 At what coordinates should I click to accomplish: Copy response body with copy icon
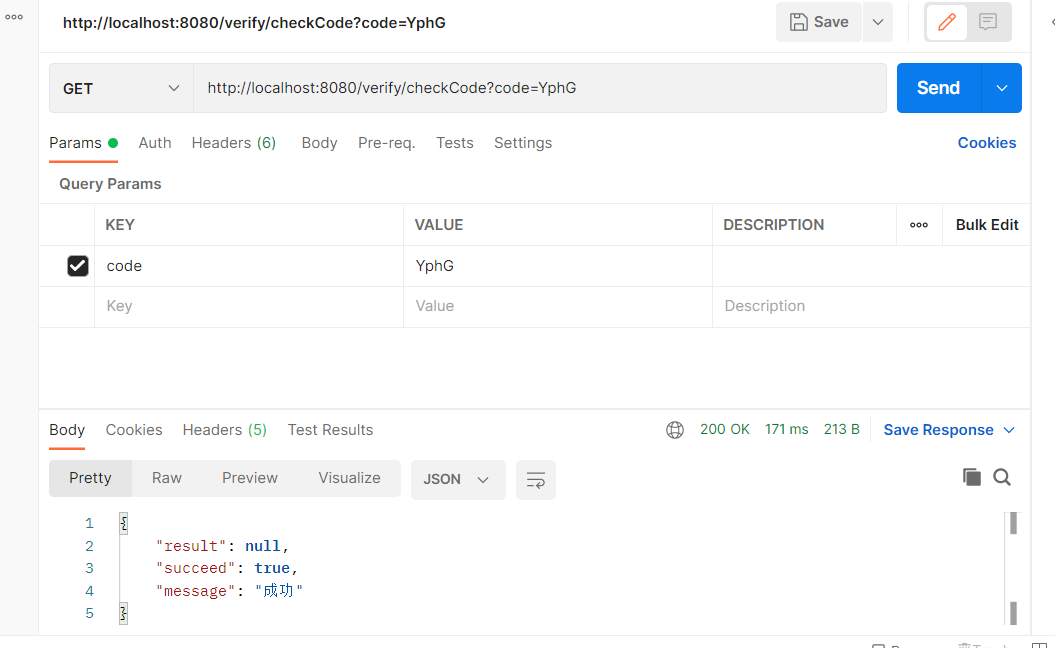971,477
